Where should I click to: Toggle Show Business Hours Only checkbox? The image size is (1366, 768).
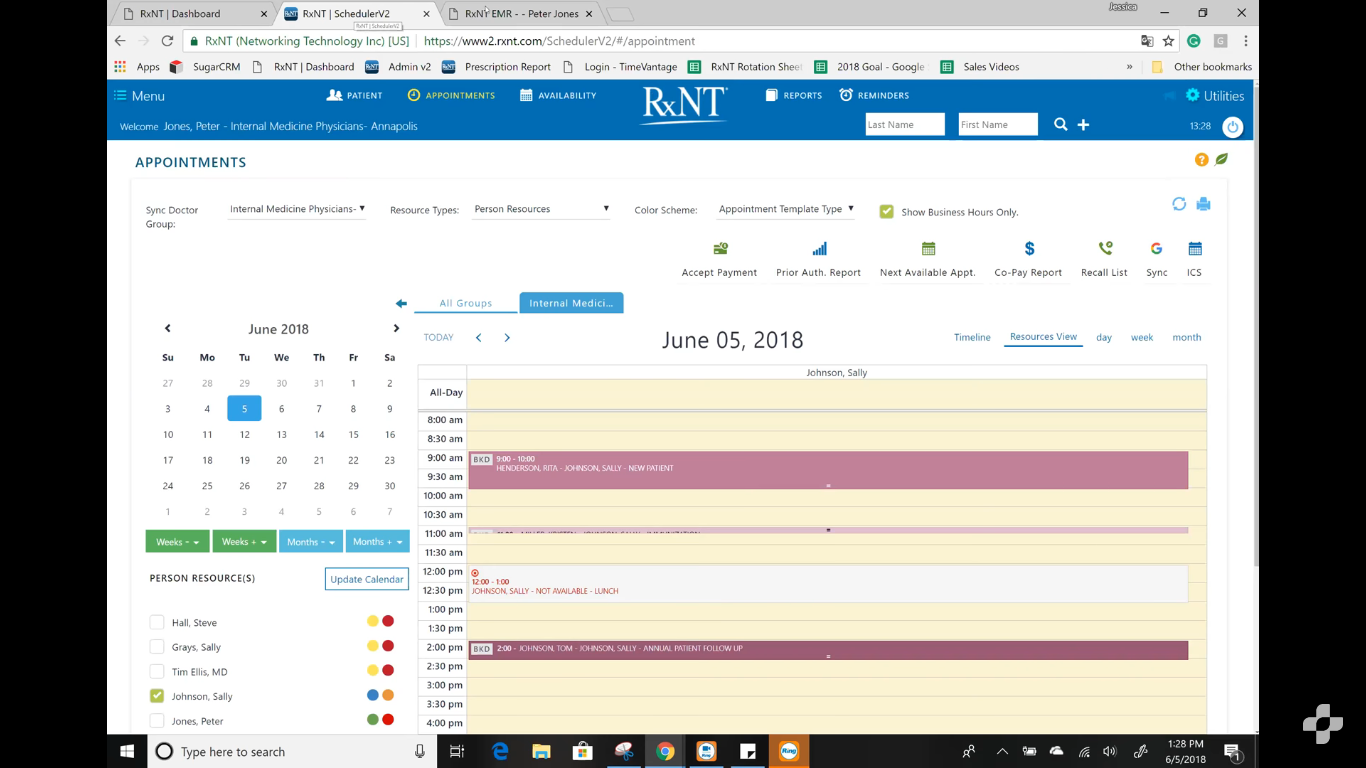tap(886, 212)
